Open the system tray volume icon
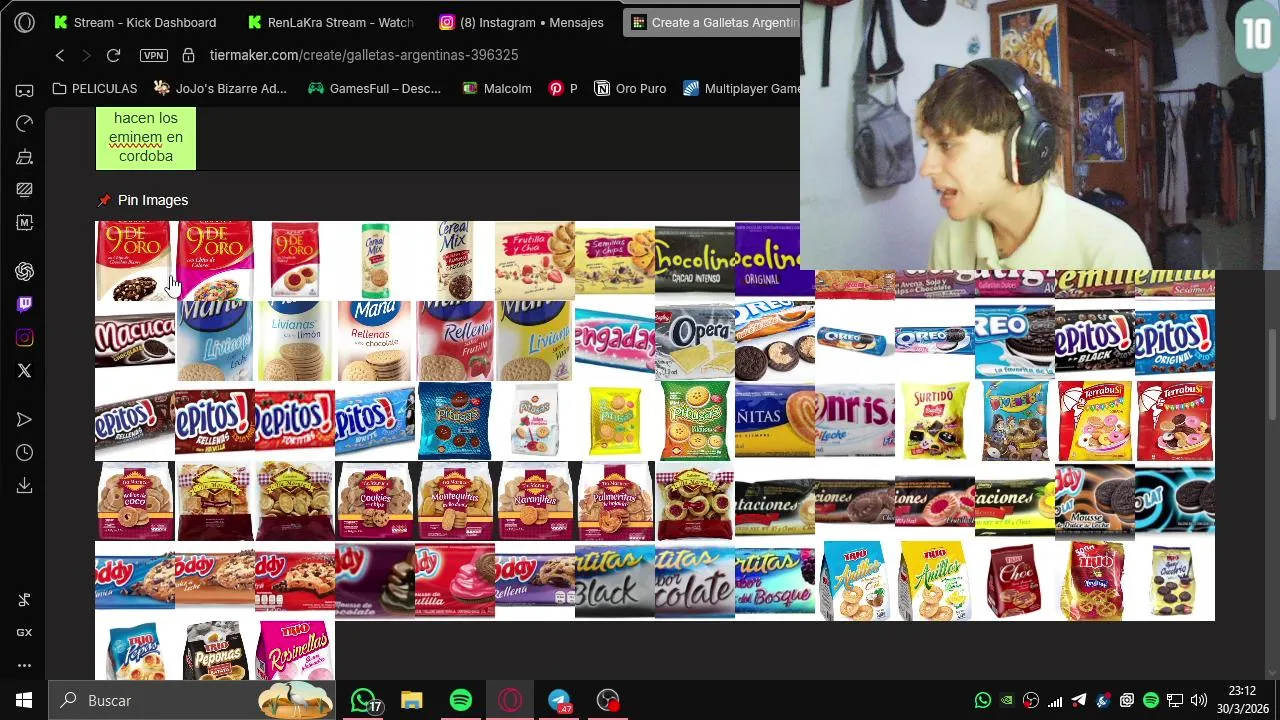The width and height of the screenshot is (1280, 720). pos(1199,700)
